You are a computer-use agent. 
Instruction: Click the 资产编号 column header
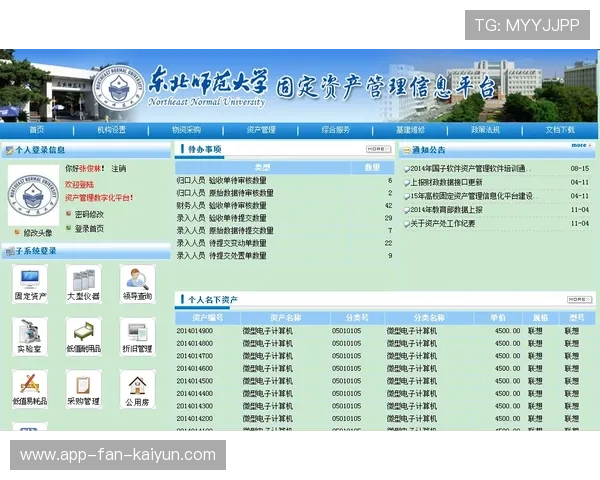[208, 318]
